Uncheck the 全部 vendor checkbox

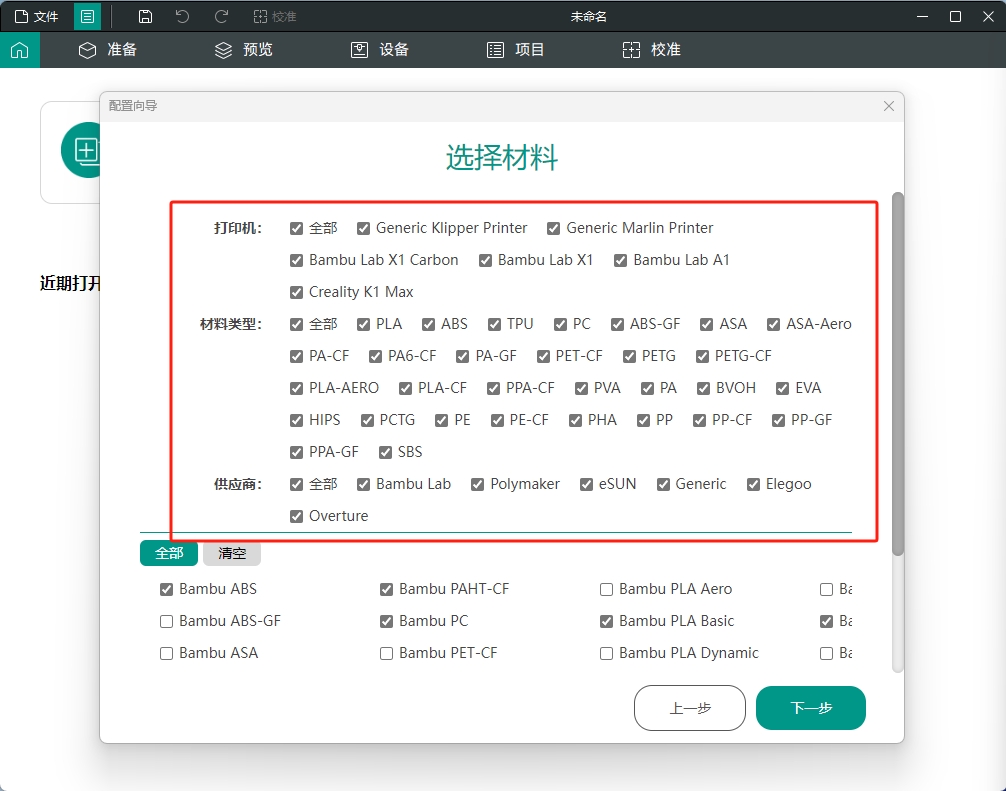[296, 485]
